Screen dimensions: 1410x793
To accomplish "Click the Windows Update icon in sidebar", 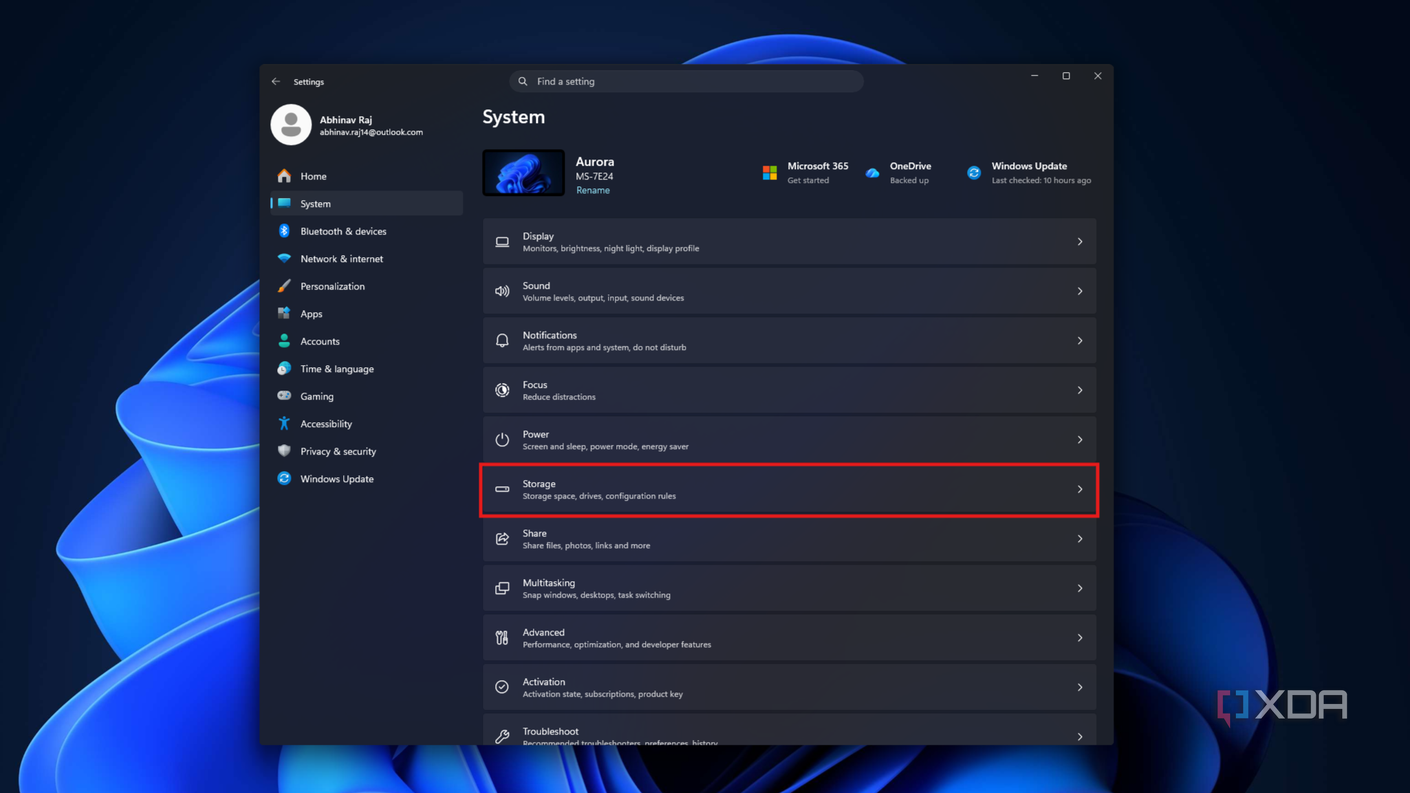I will point(284,478).
